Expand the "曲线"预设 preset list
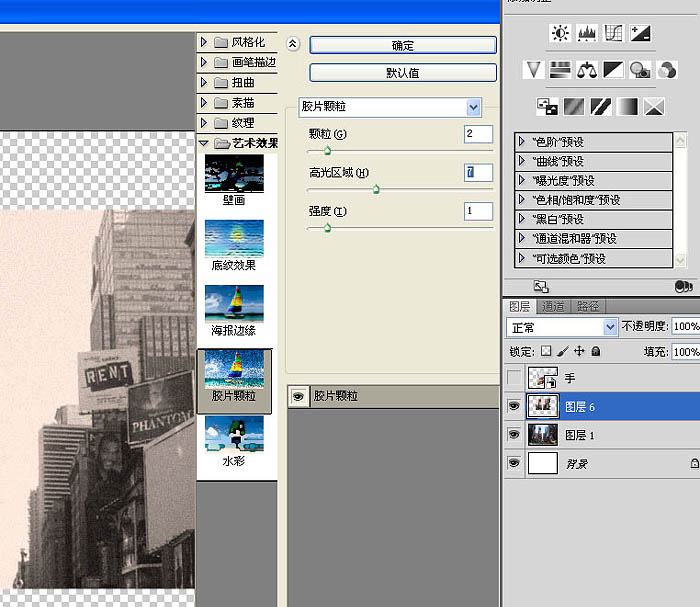 tap(522, 161)
